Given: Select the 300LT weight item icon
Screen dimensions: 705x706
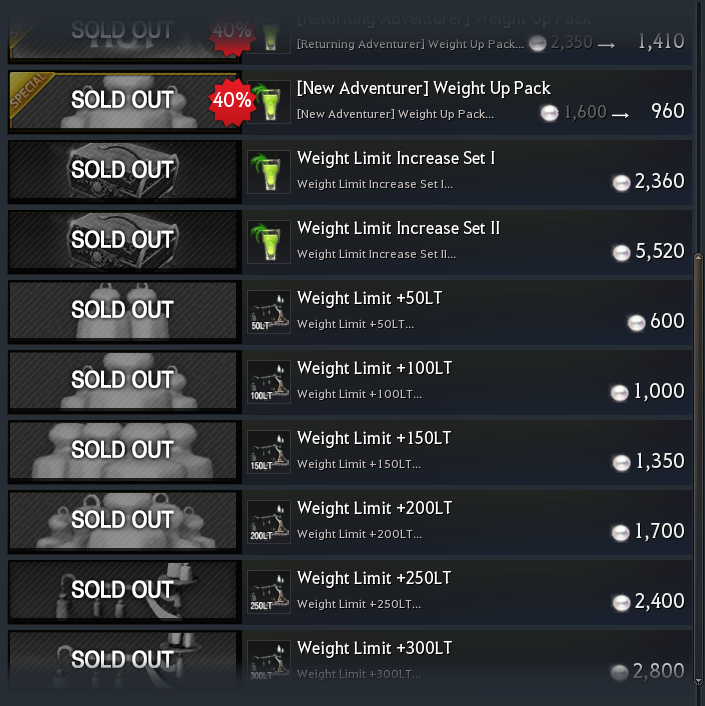Looking at the screenshot, I should click(x=269, y=661).
